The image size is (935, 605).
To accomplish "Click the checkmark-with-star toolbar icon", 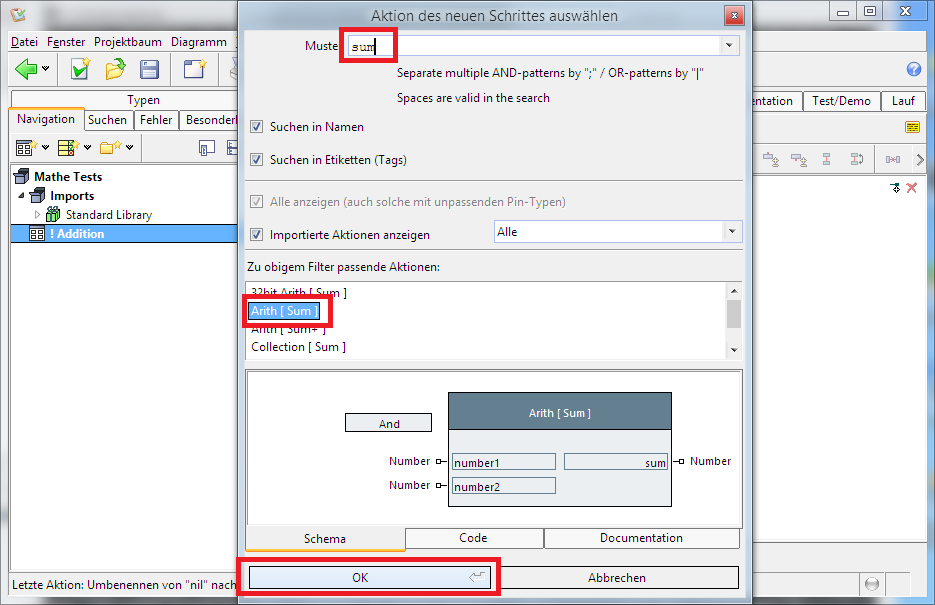I will (x=80, y=69).
